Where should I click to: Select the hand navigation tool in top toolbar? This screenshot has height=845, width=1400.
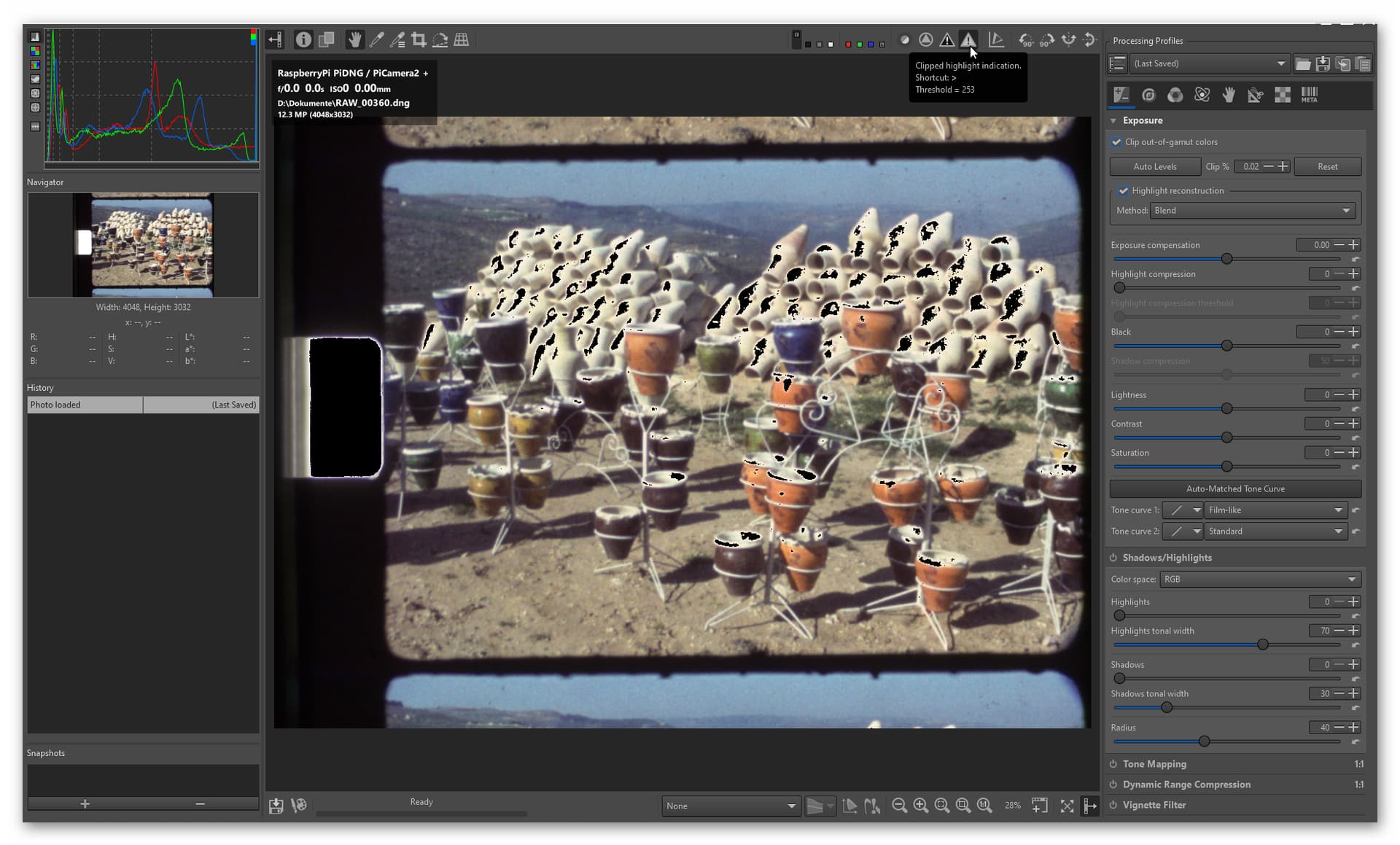354,40
